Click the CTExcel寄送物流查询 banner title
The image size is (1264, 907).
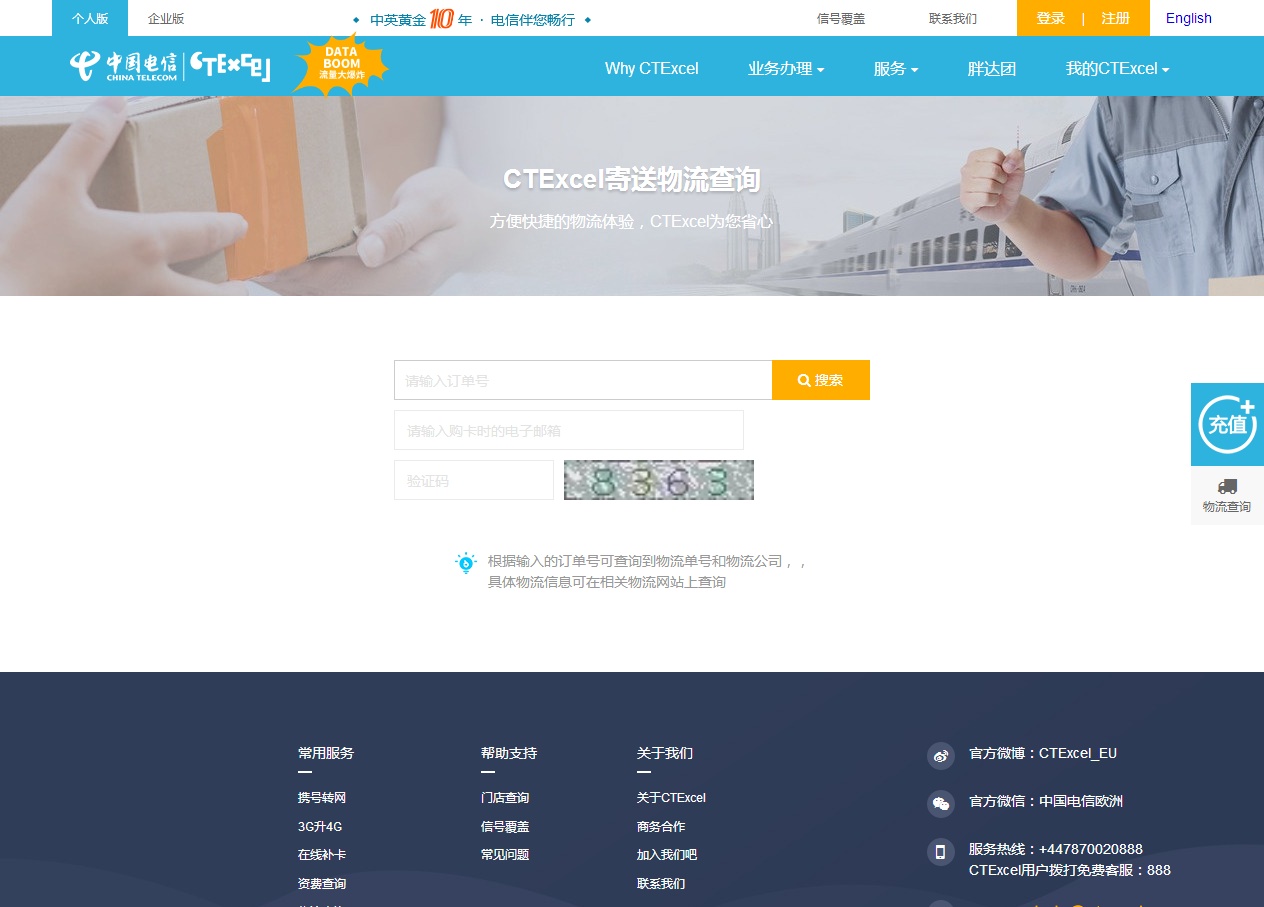(632, 179)
